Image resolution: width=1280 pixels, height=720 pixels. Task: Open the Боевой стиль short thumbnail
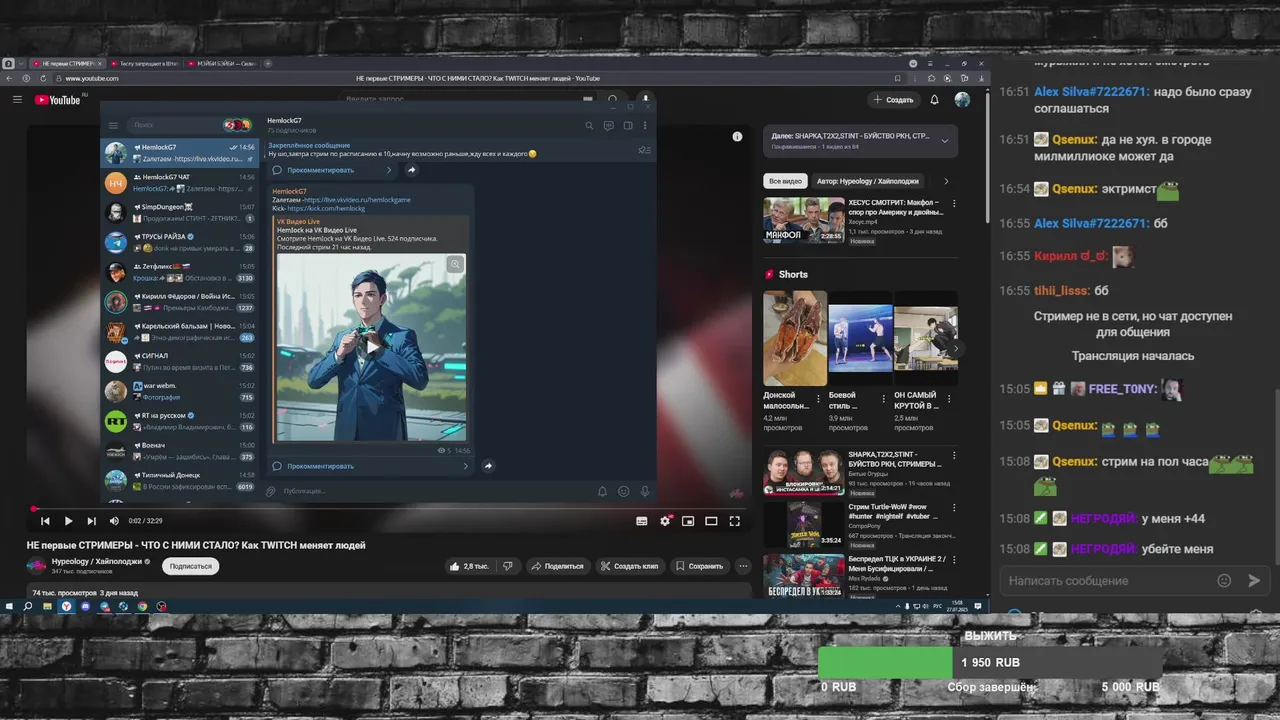(x=860, y=338)
